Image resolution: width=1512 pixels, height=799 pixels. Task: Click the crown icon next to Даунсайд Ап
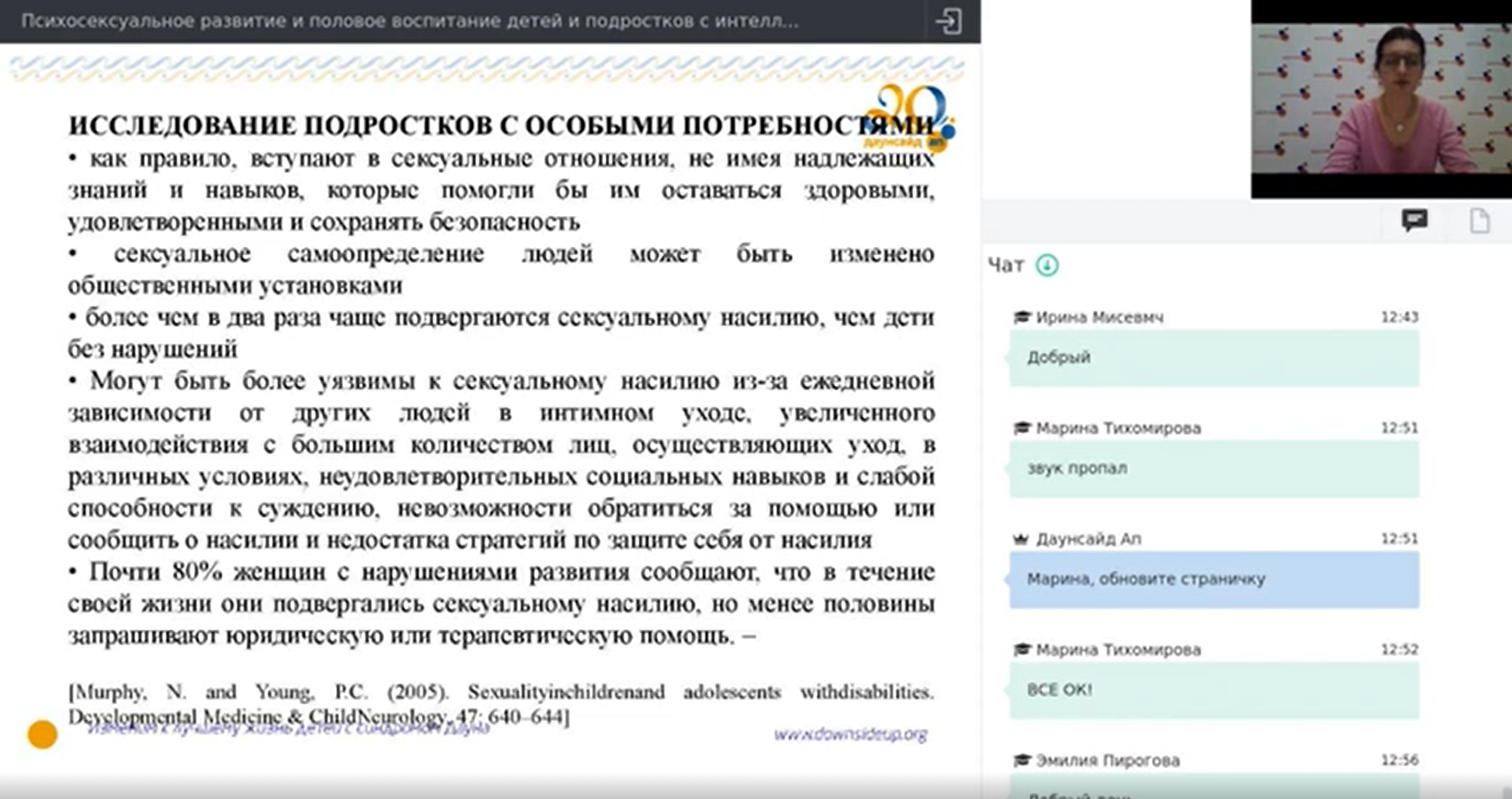[1022, 539]
